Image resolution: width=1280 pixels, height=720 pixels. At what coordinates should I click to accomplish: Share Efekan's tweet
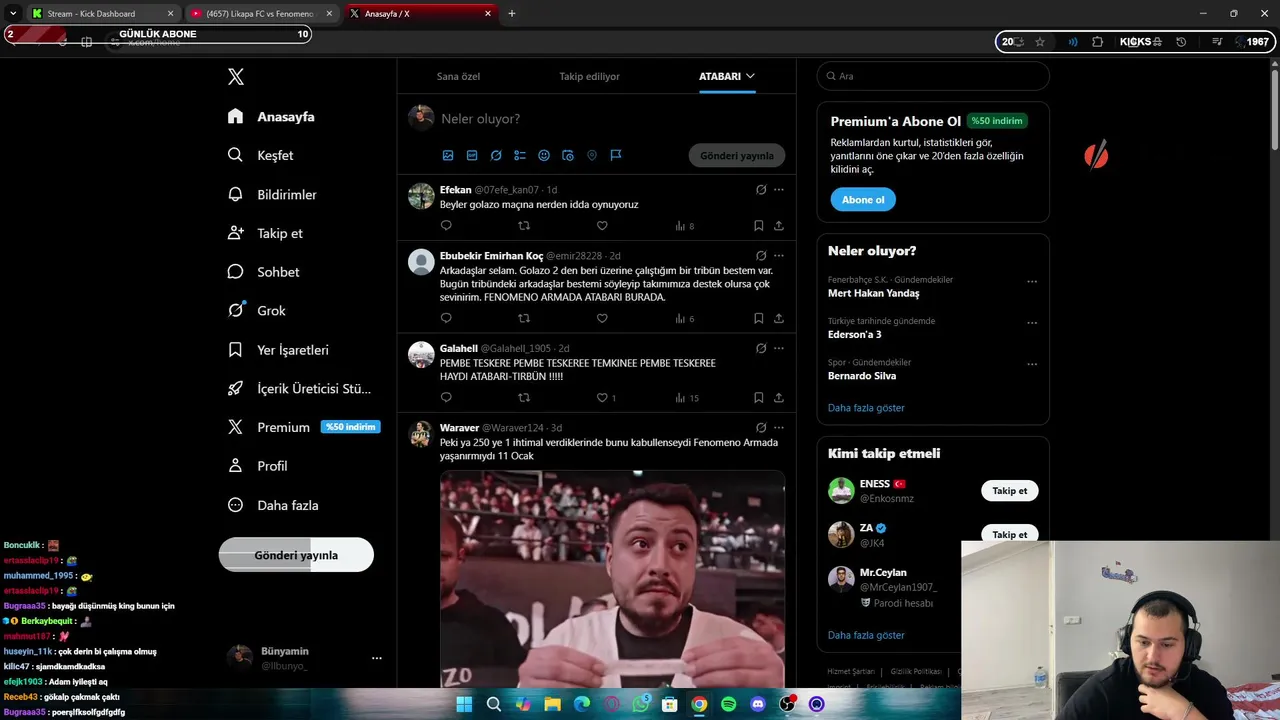[x=779, y=226]
